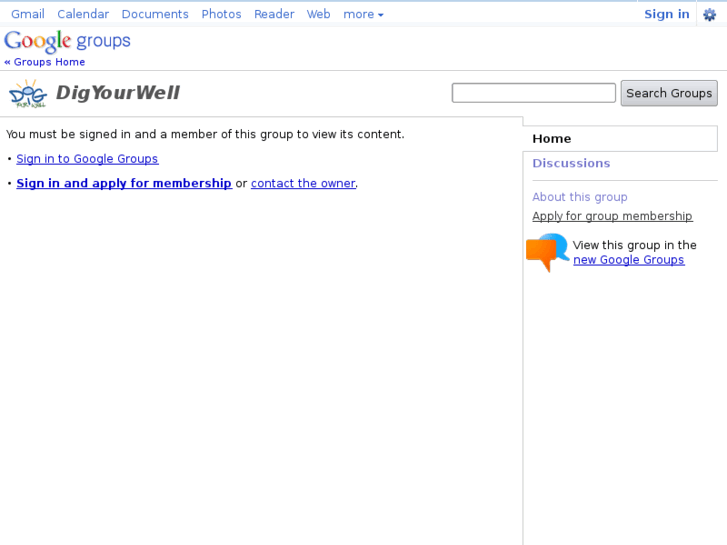
Task: Click the Search Groups button
Action: tap(669, 93)
